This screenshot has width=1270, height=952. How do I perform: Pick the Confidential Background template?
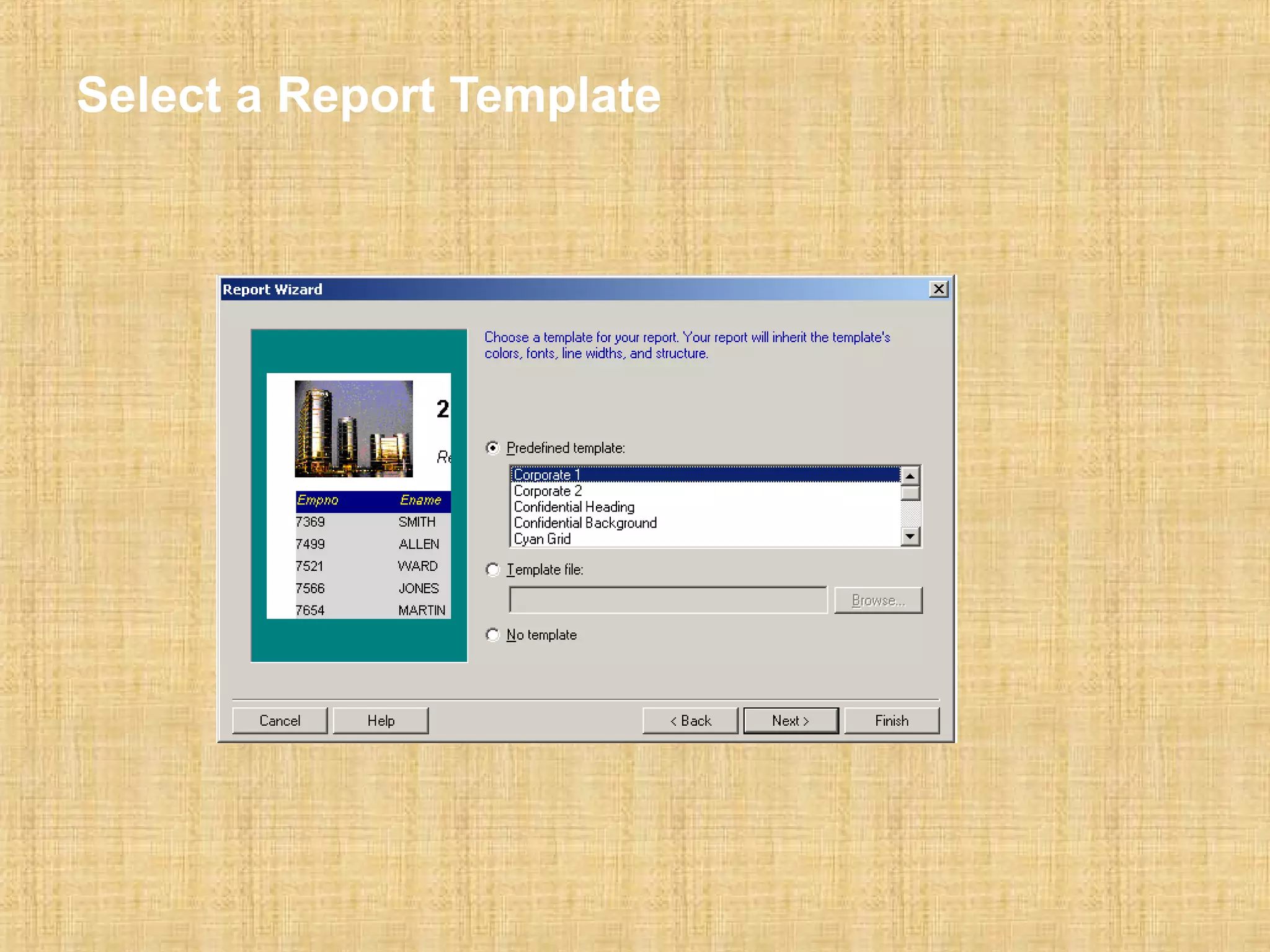coord(706,523)
